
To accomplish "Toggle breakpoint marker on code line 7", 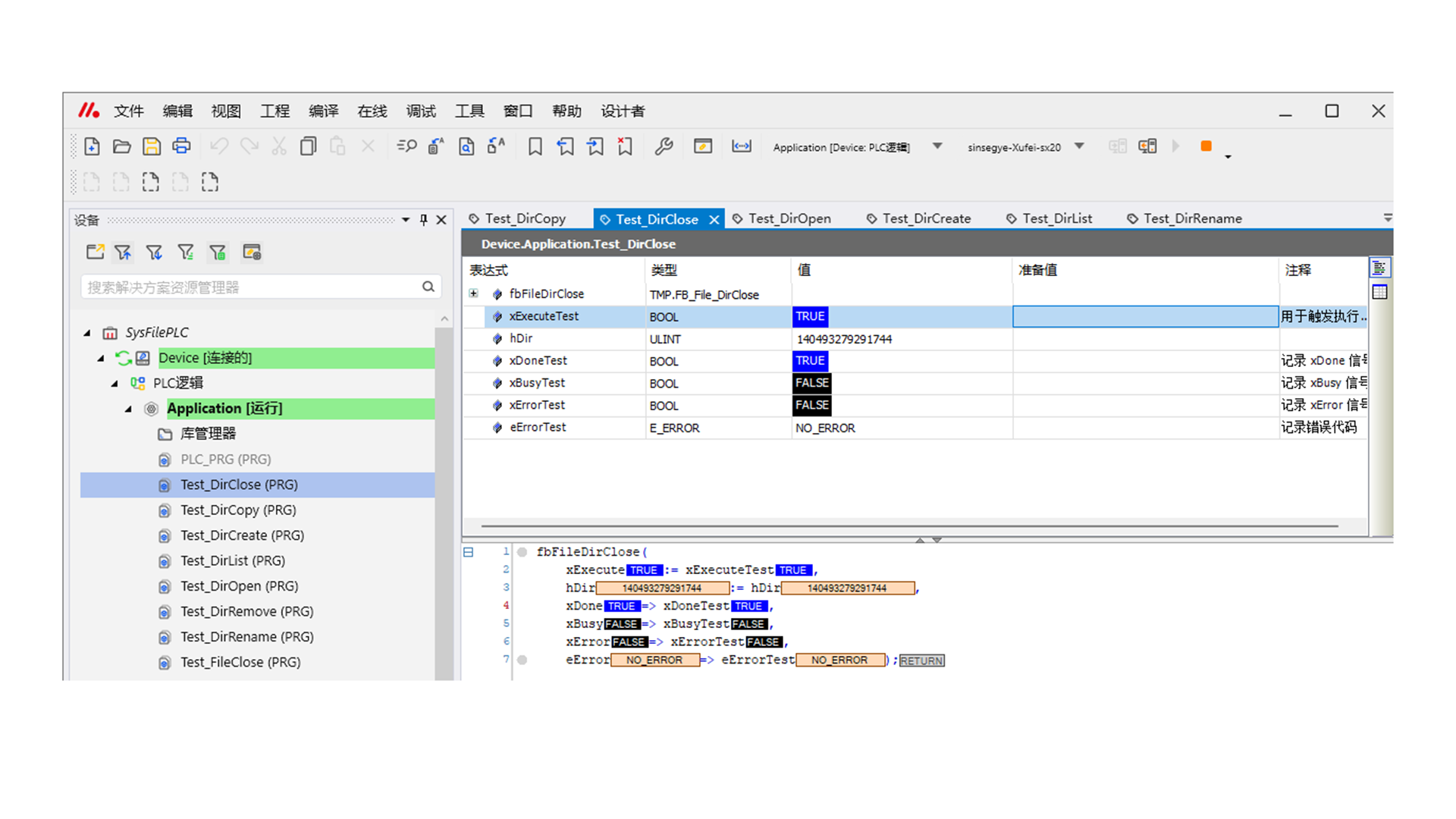I will (522, 660).
